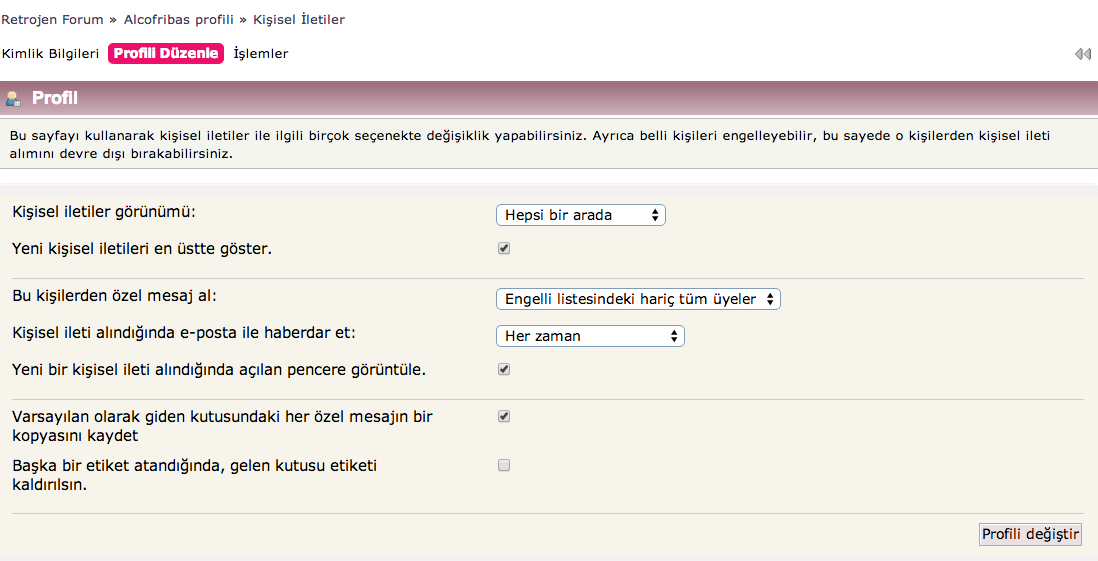Click Kişisel İletiler breadcrumb link
This screenshot has width=1098, height=561.
[299, 20]
